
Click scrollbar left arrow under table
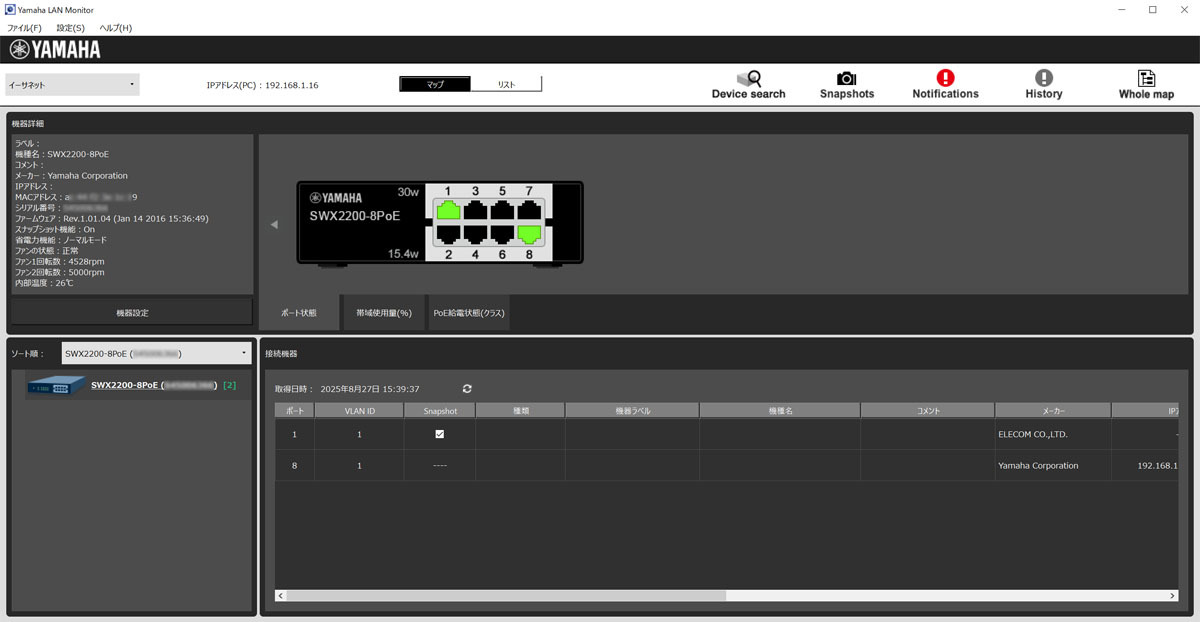(x=281, y=595)
